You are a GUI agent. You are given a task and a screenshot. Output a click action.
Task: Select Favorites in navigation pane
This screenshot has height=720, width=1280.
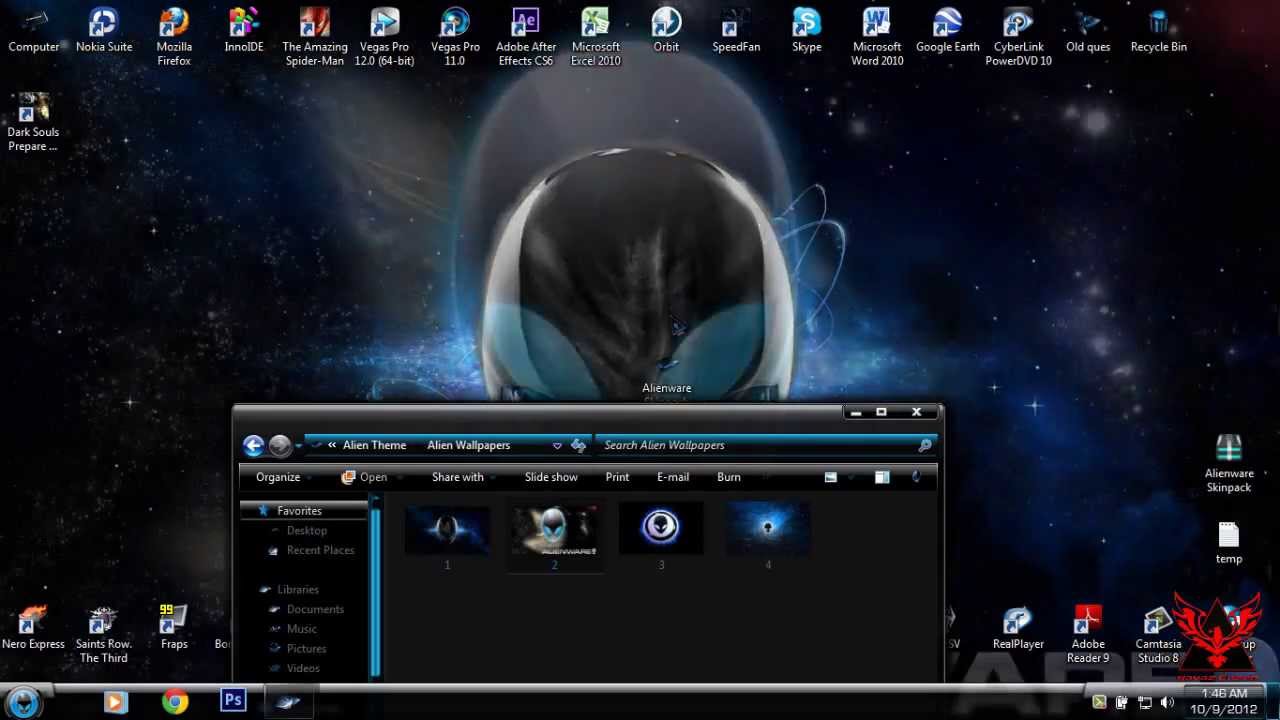coord(303,510)
